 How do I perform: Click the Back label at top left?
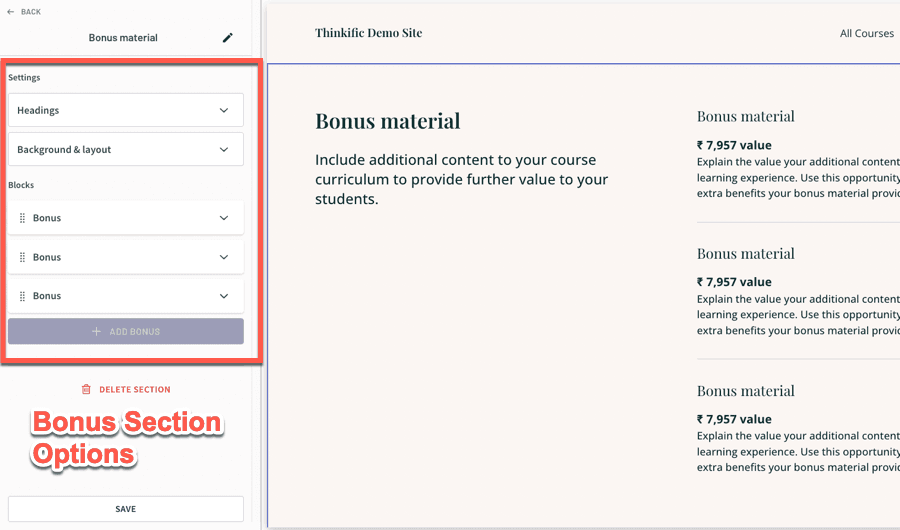(31, 12)
